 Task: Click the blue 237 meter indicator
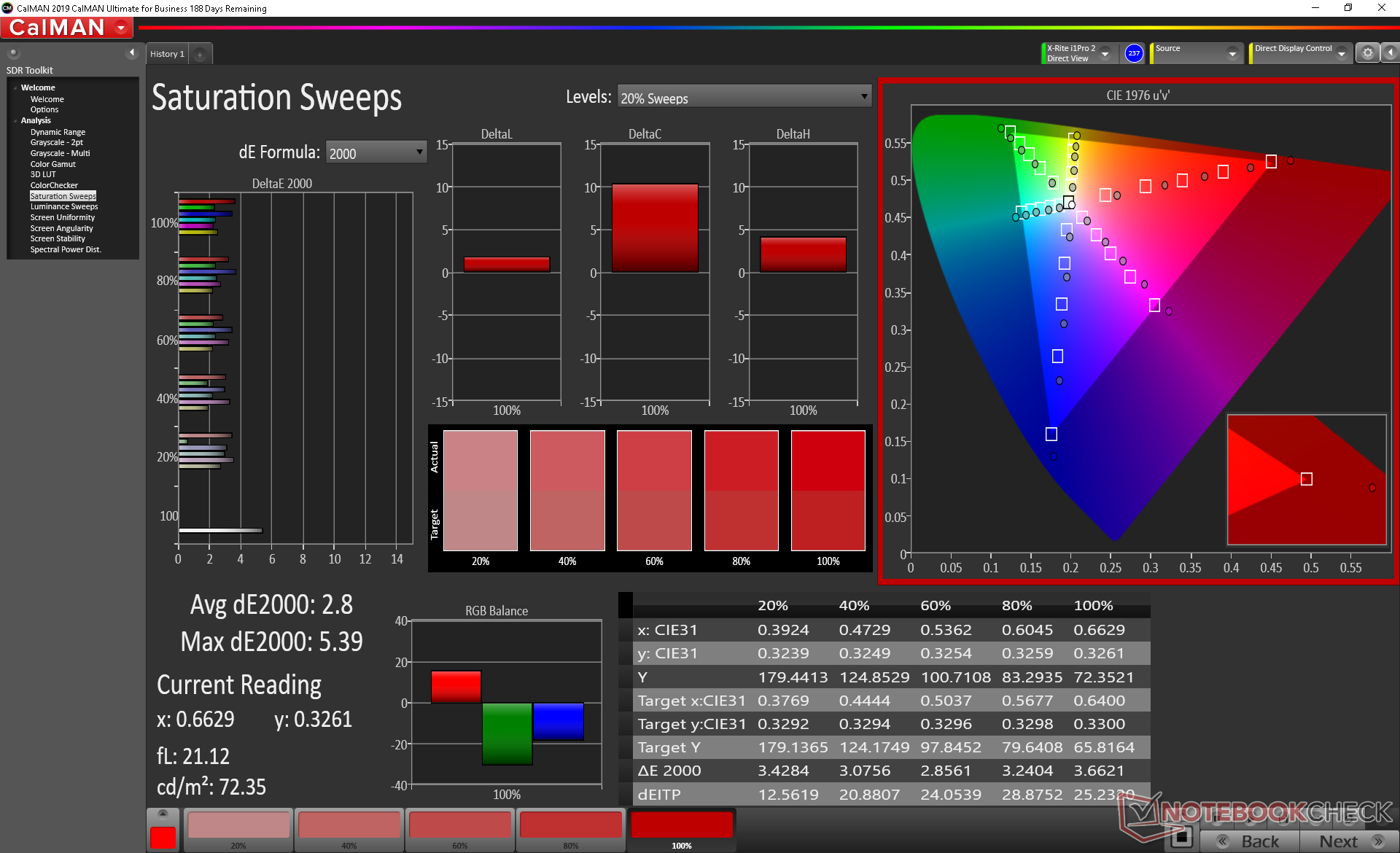[1133, 53]
